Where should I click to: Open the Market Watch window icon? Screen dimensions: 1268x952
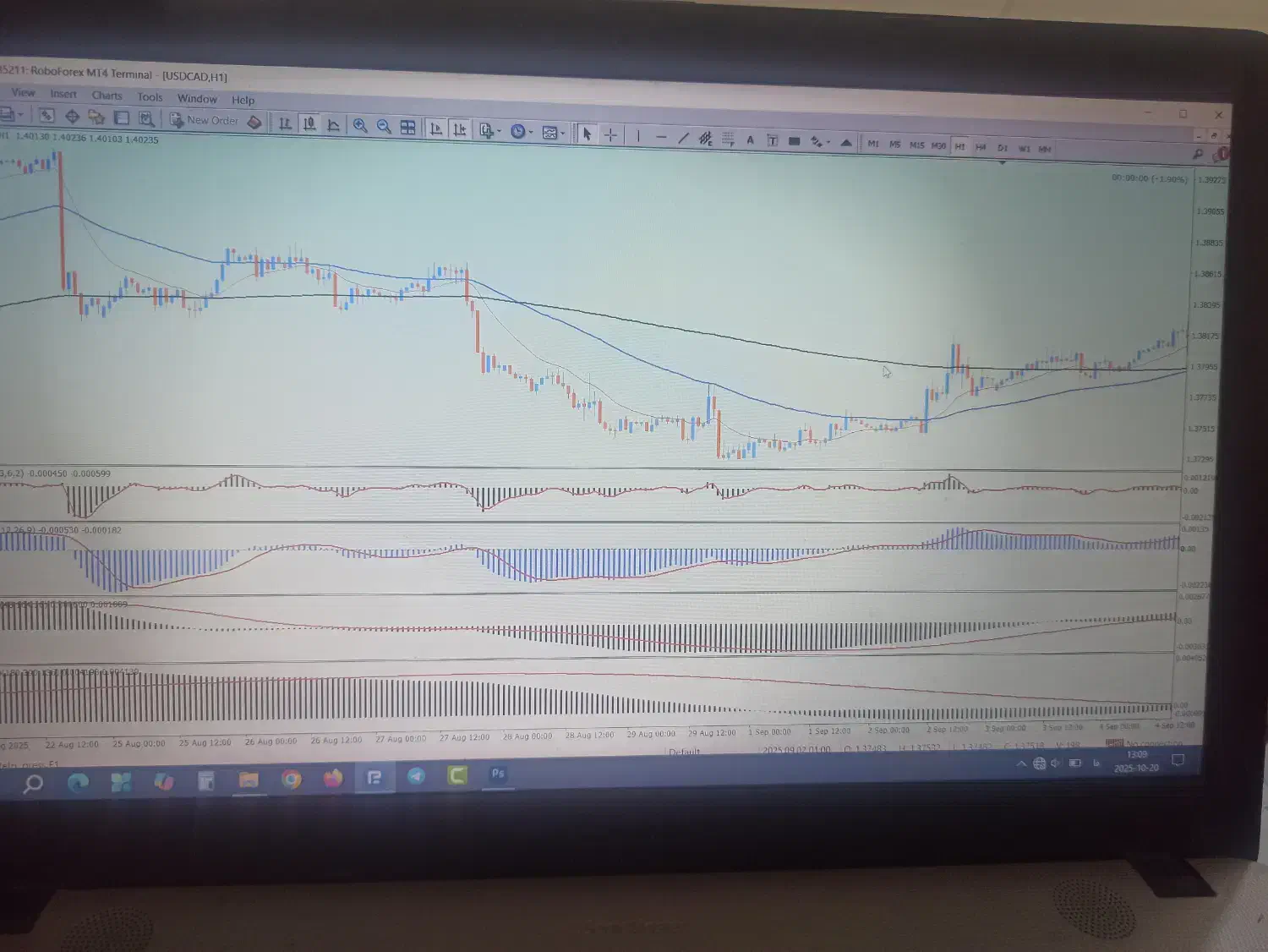click(46, 116)
